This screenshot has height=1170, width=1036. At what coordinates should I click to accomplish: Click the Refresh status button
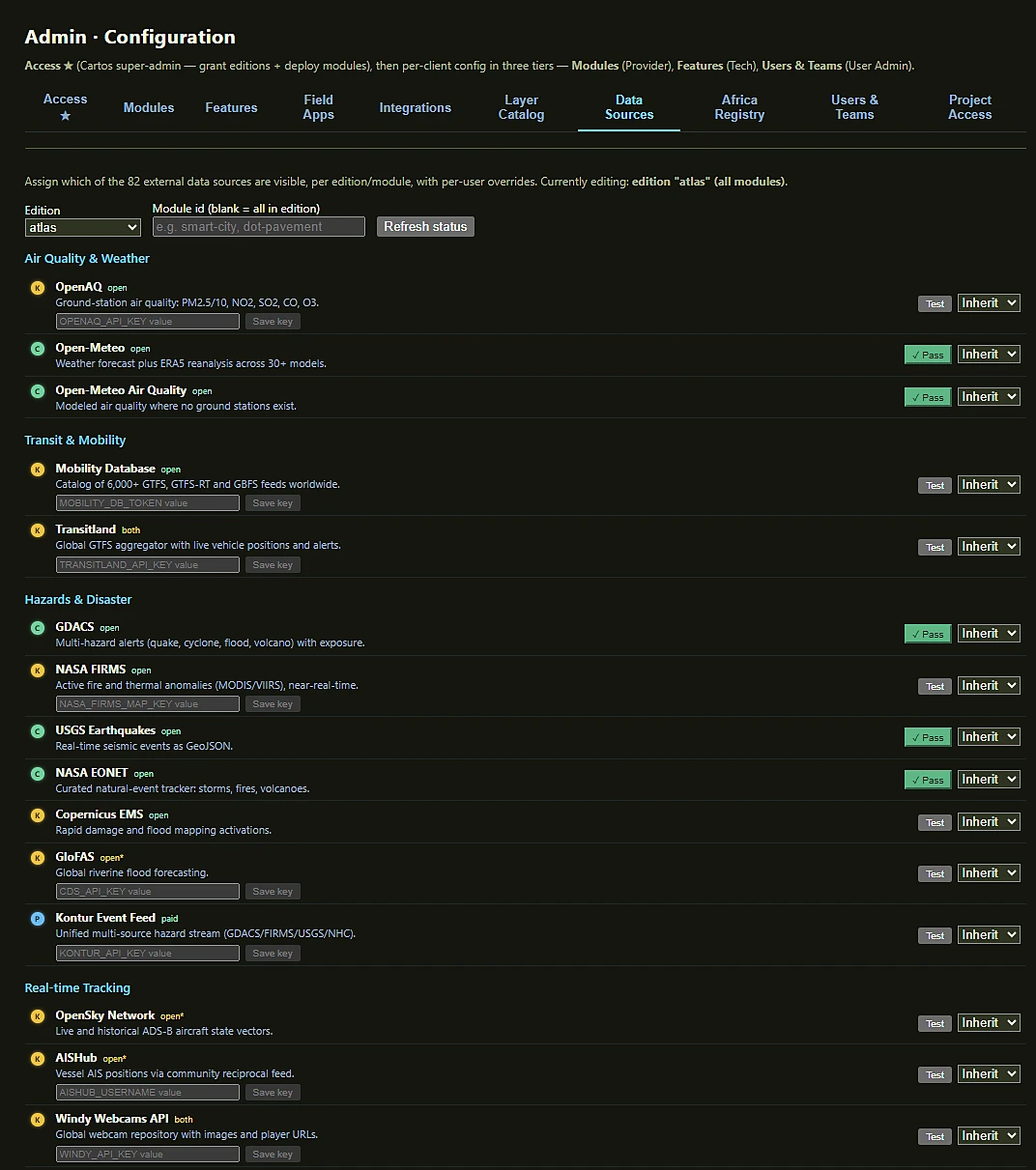click(425, 227)
